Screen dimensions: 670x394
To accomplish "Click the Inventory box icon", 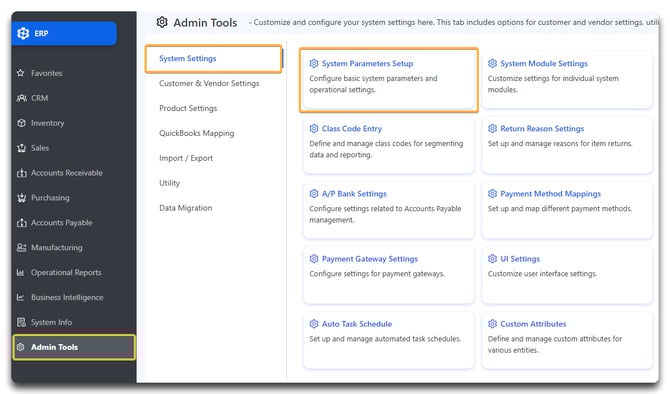I will [21, 123].
